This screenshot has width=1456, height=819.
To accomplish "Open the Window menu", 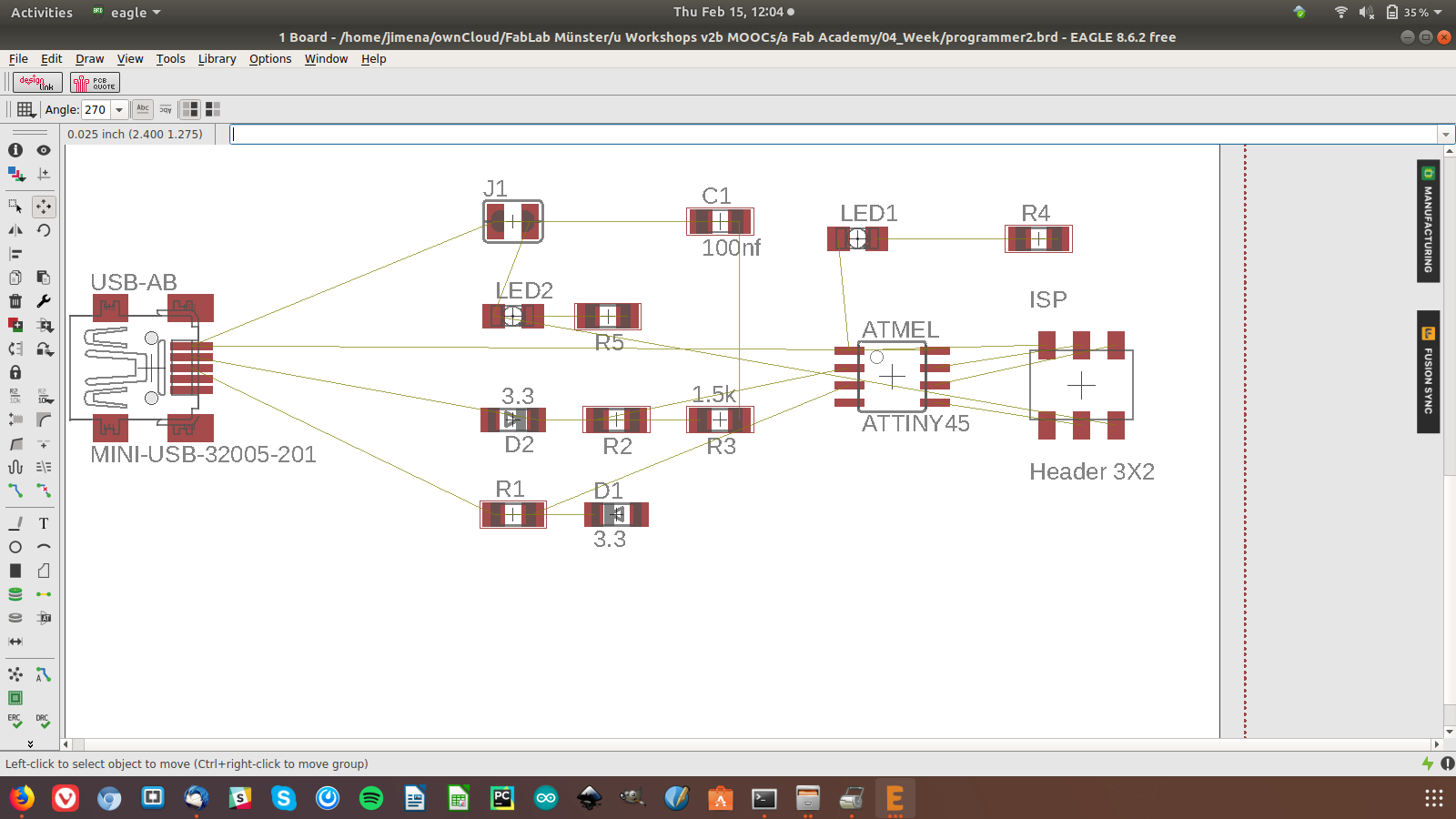I will pyautogui.click(x=327, y=59).
